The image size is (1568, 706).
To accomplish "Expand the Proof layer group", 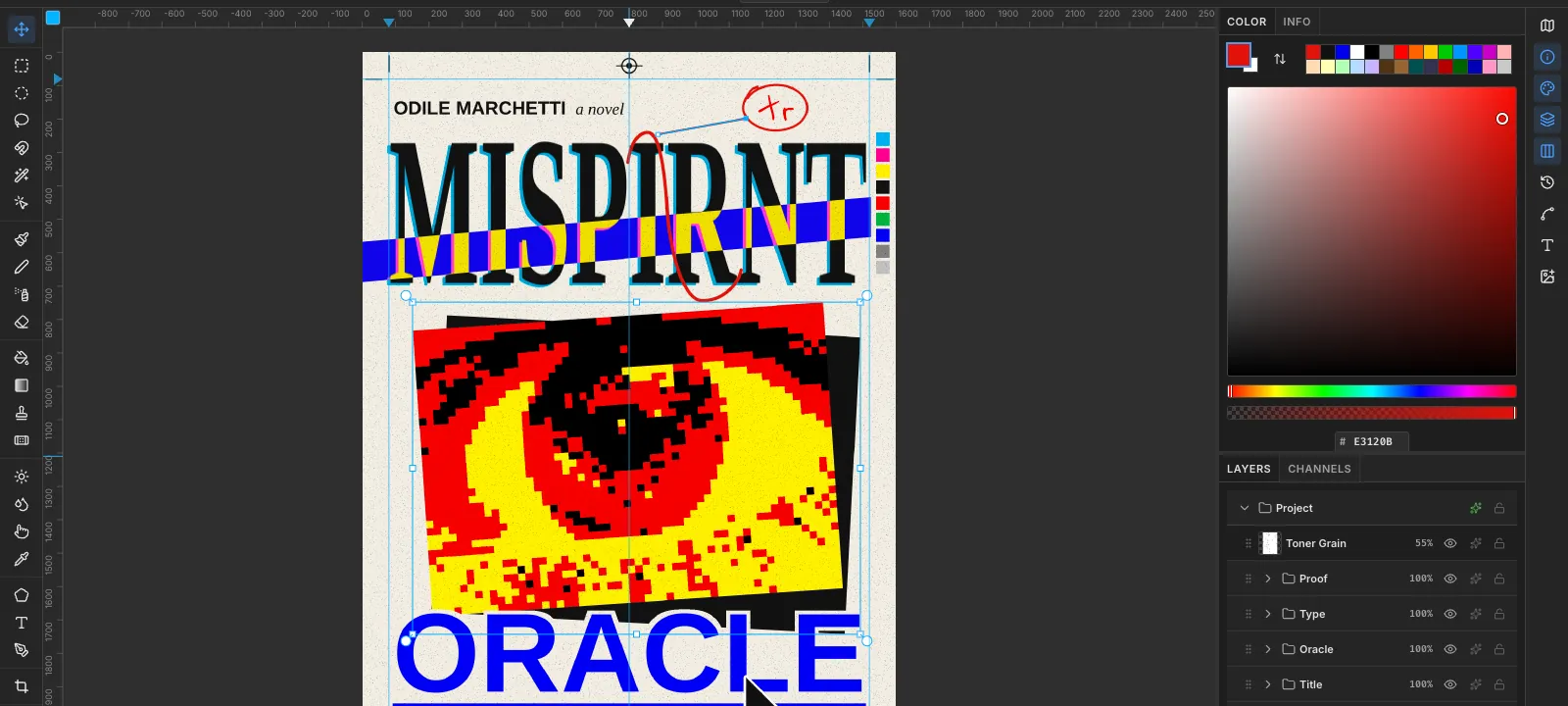I will click(x=1268, y=579).
